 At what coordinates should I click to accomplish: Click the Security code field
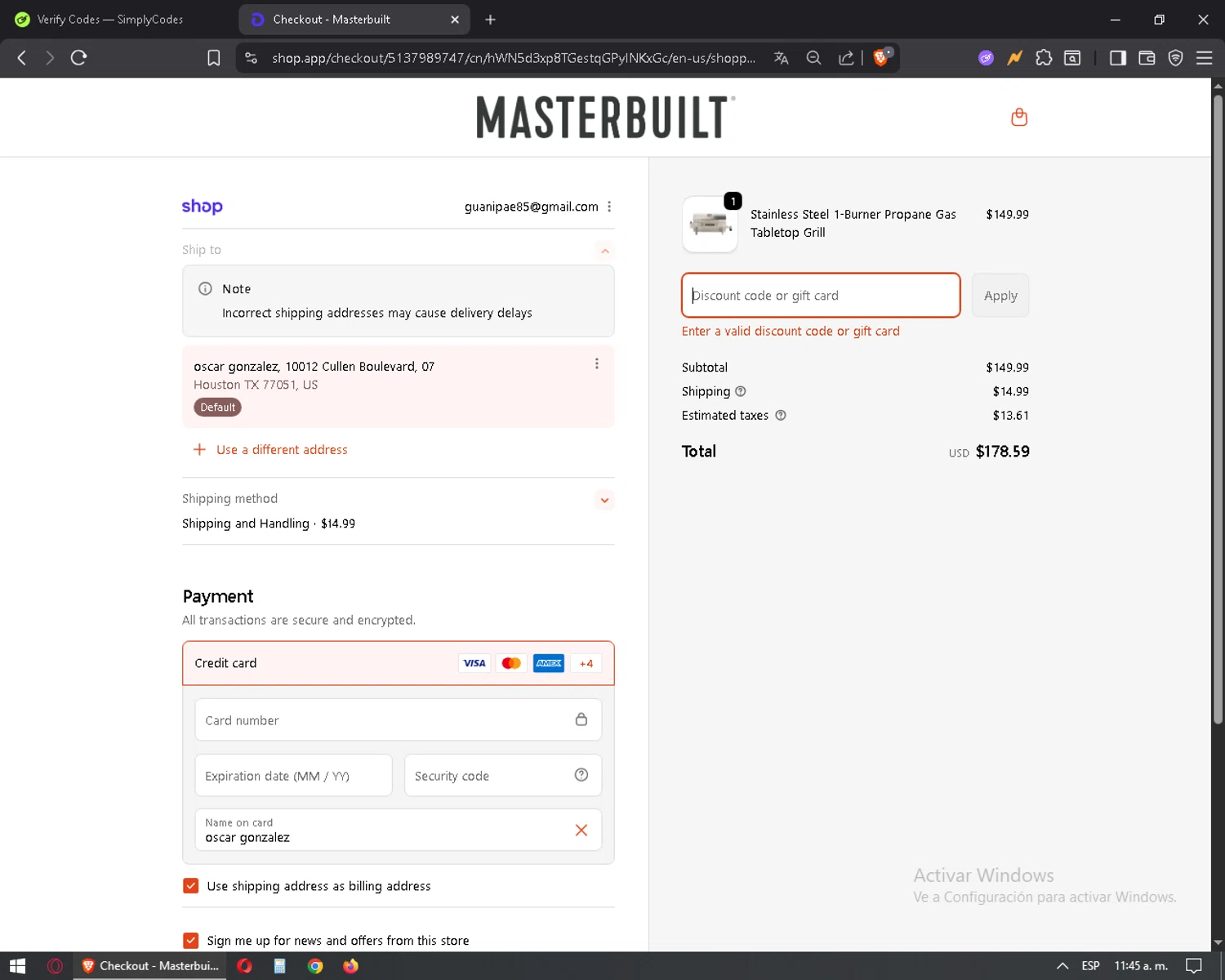[503, 775]
